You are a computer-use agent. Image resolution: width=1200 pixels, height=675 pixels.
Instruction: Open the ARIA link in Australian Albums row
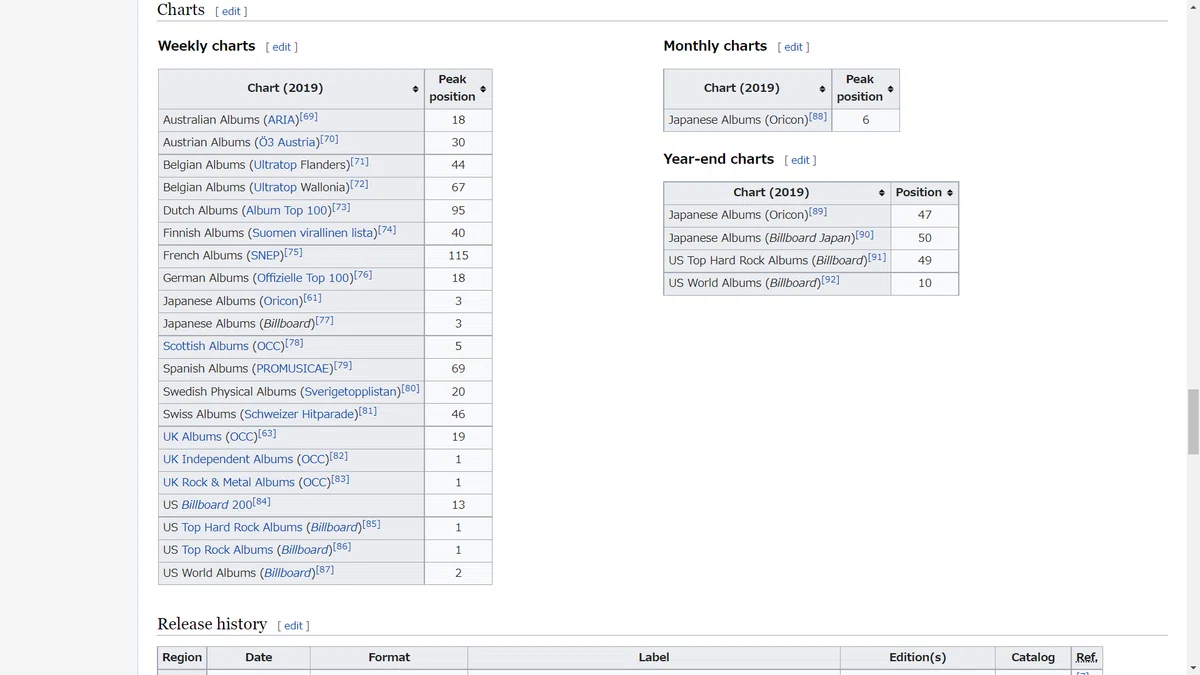(x=281, y=120)
